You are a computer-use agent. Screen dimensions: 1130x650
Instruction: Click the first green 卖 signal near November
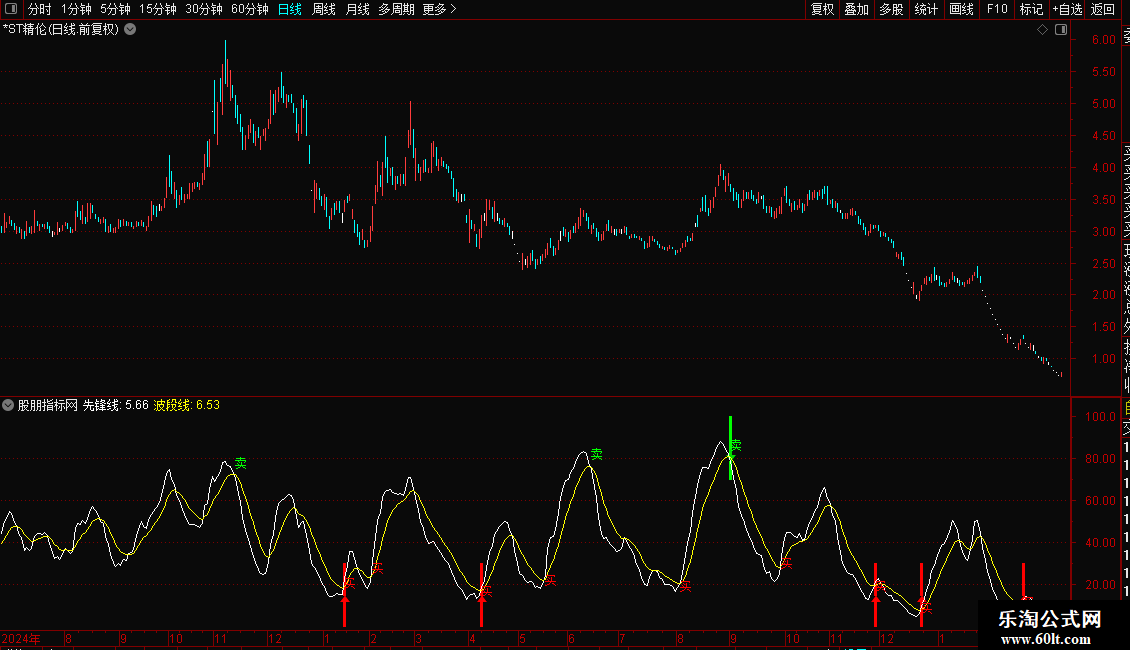(x=241, y=463)
